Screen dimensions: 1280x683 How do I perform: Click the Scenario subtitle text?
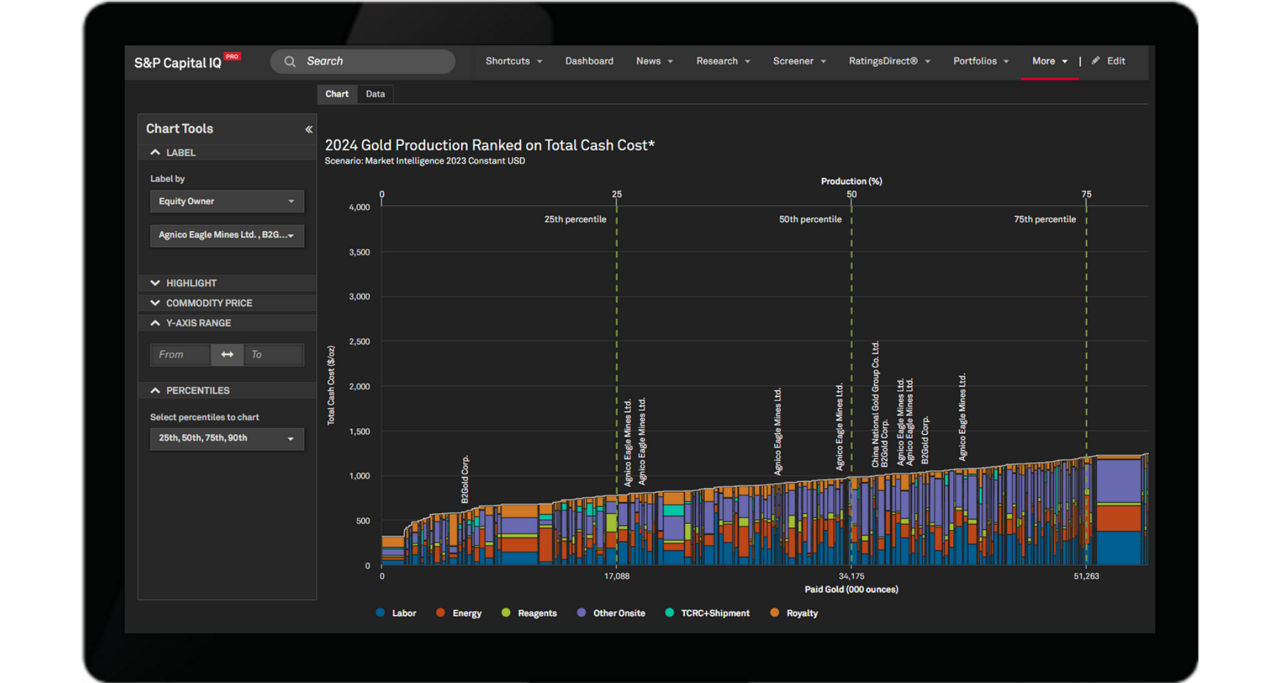pyautogui.click(x=425, y=161)
